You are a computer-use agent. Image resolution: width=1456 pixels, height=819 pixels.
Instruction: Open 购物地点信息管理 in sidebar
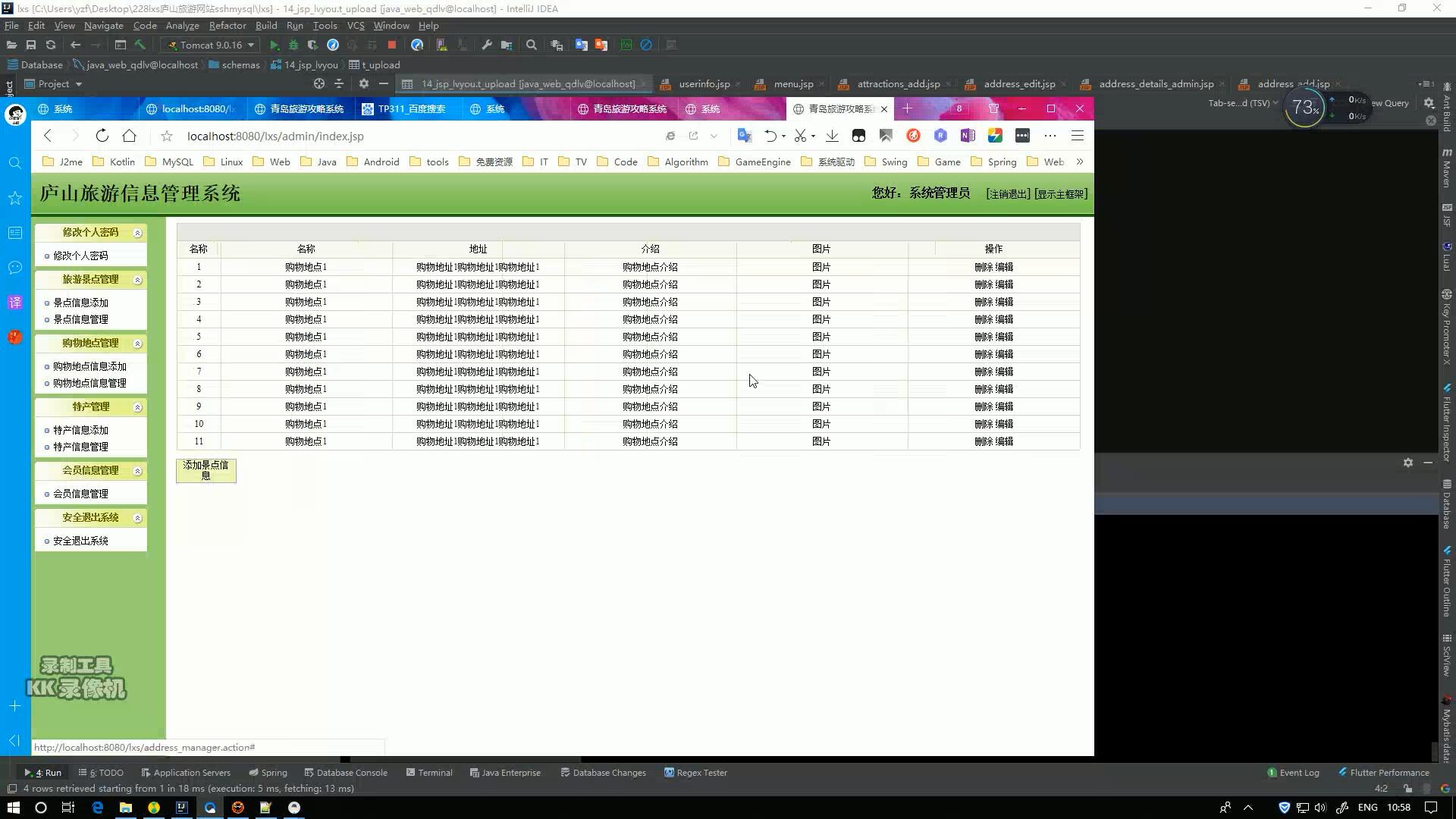pos(89,383)
